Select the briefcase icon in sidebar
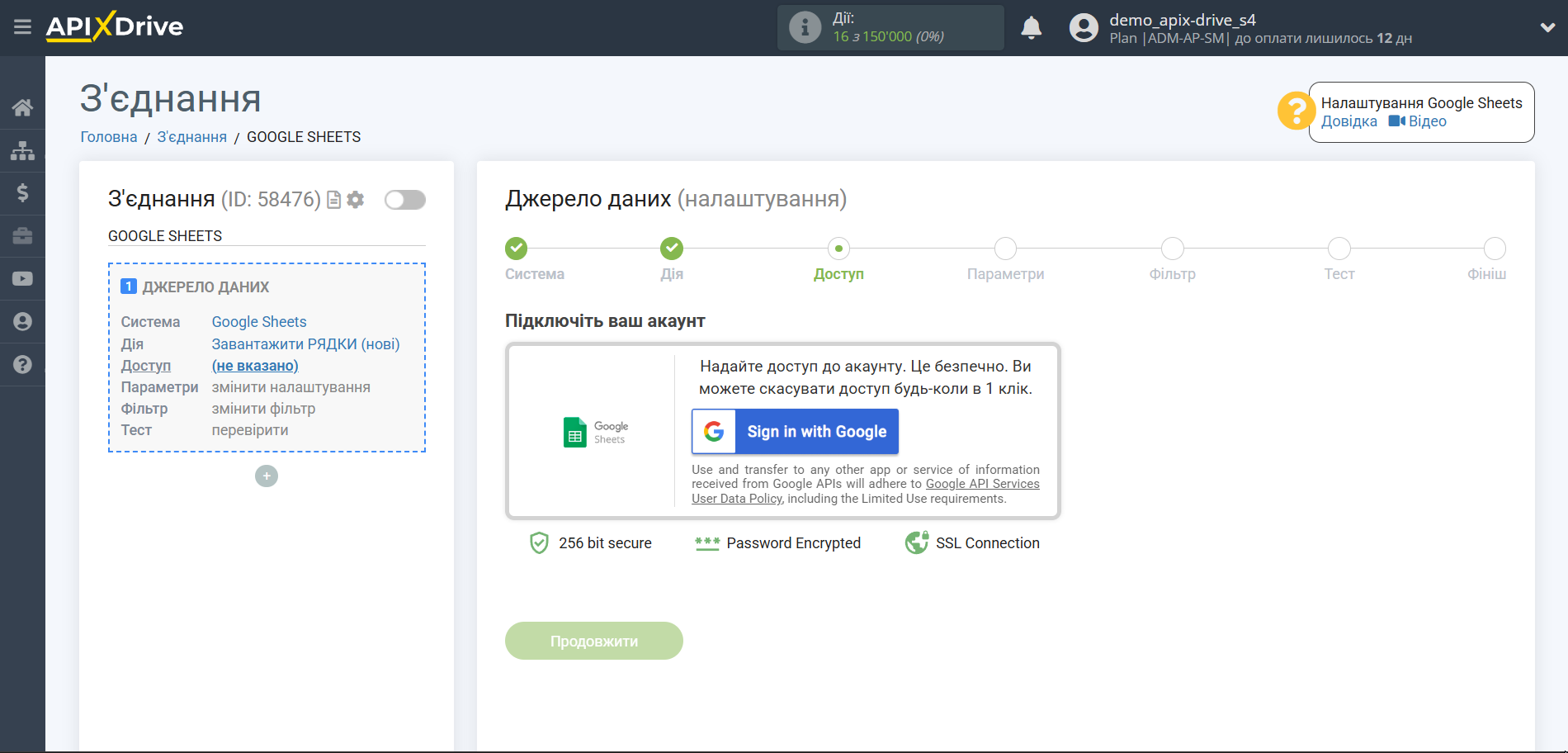 [x=22, y=235]
